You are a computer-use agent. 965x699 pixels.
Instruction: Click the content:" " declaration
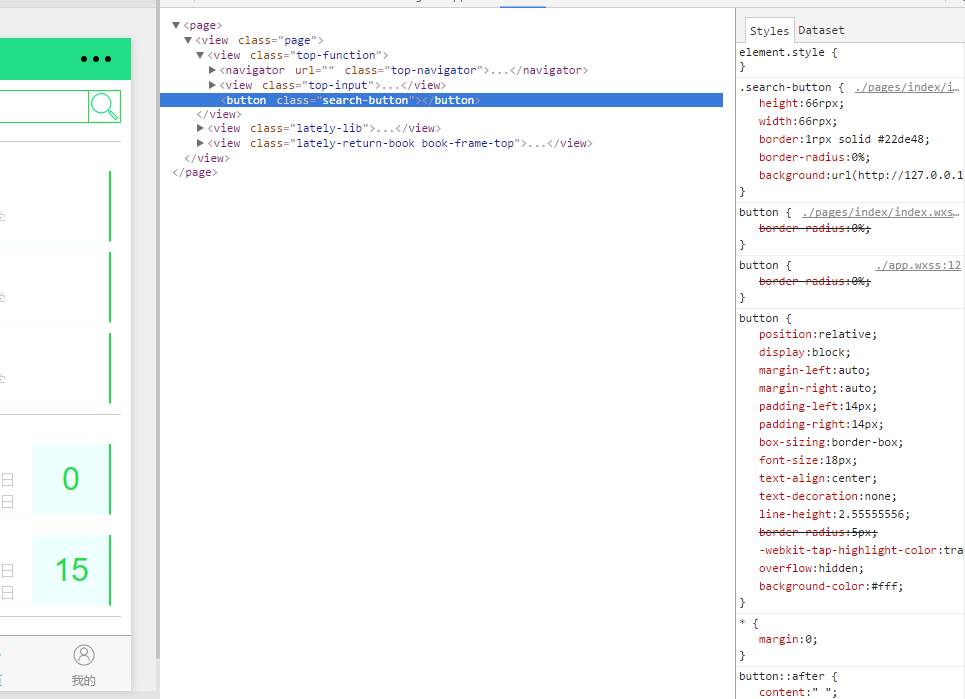(x=798, y=692)
